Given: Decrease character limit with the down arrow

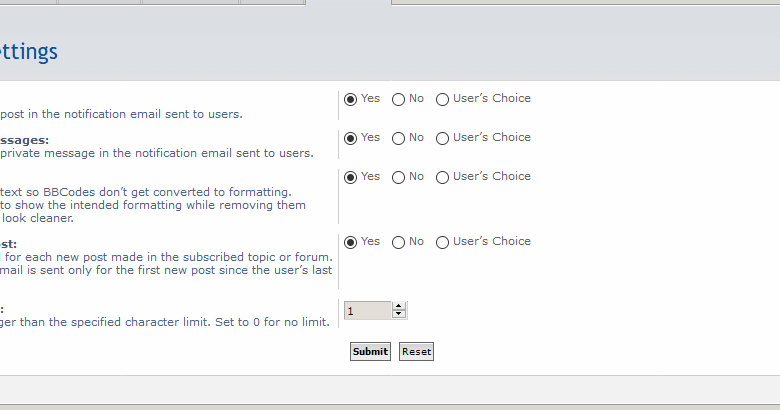Looking at the screenshot, I should pyautogui.click(x=399, y=315).
